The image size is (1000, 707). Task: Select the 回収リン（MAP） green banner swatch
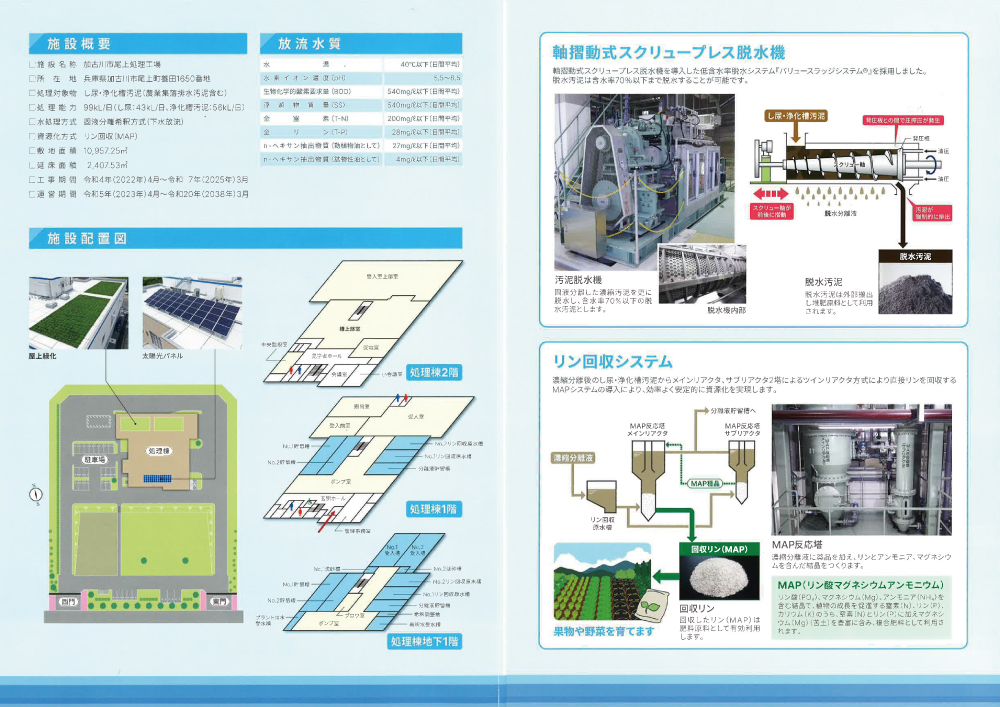point(718,548)
